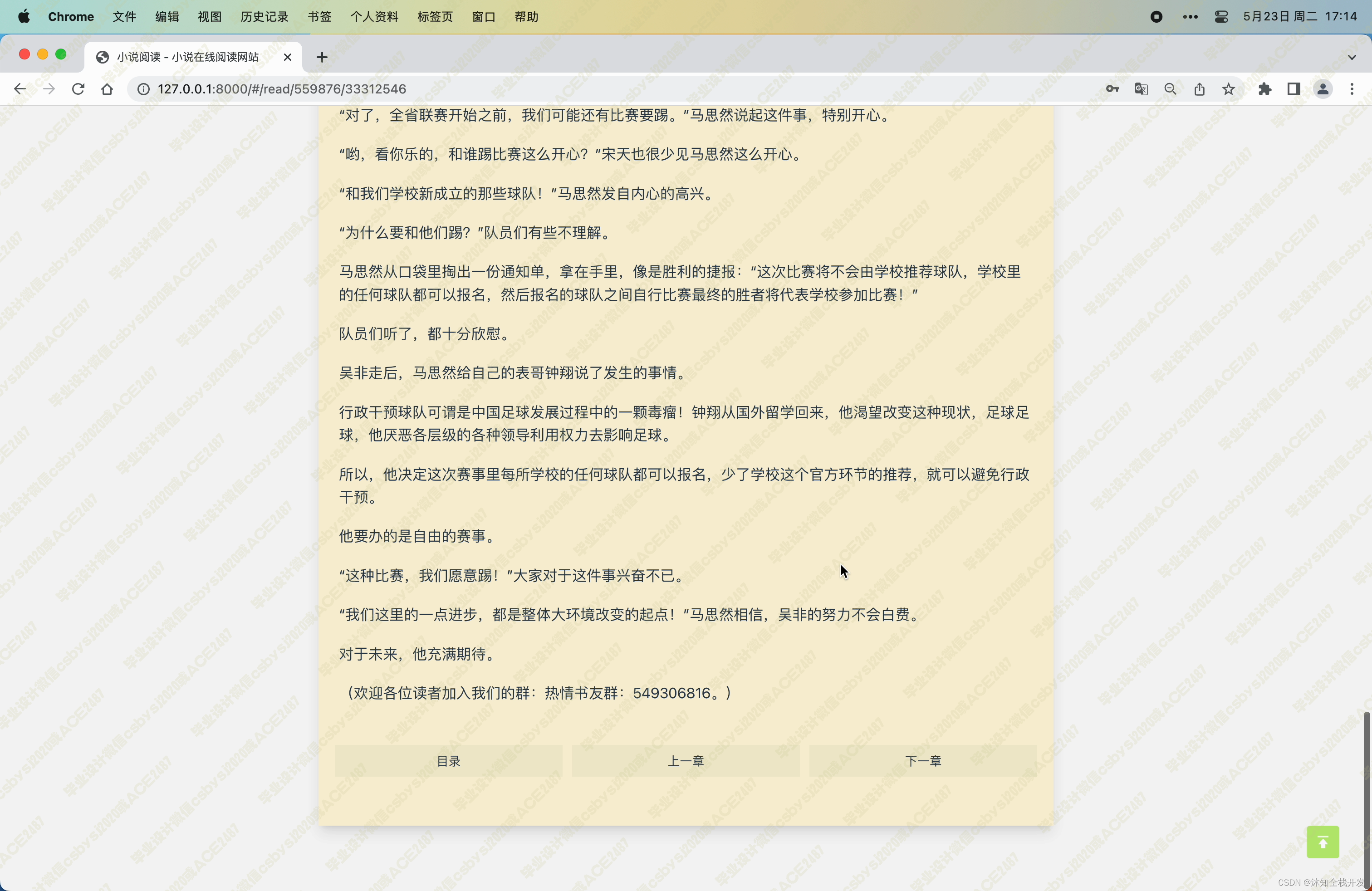Open the saved passwords key icon
Image resolution: width=1372 pixels, height=891 pixels.
pos(1112,89)
